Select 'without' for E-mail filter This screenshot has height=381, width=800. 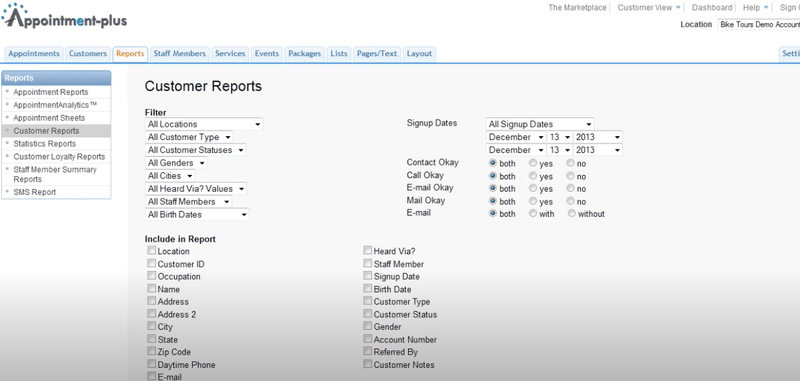click(571, 213)
